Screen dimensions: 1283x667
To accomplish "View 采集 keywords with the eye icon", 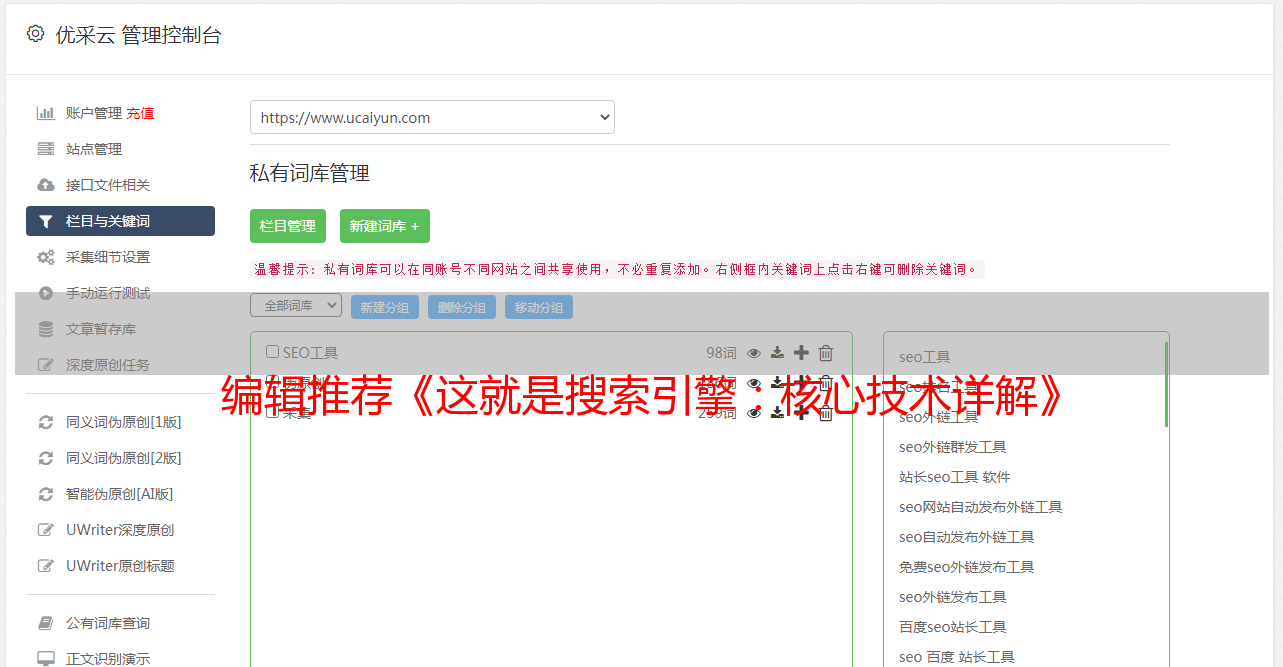I will coord(754,412).
